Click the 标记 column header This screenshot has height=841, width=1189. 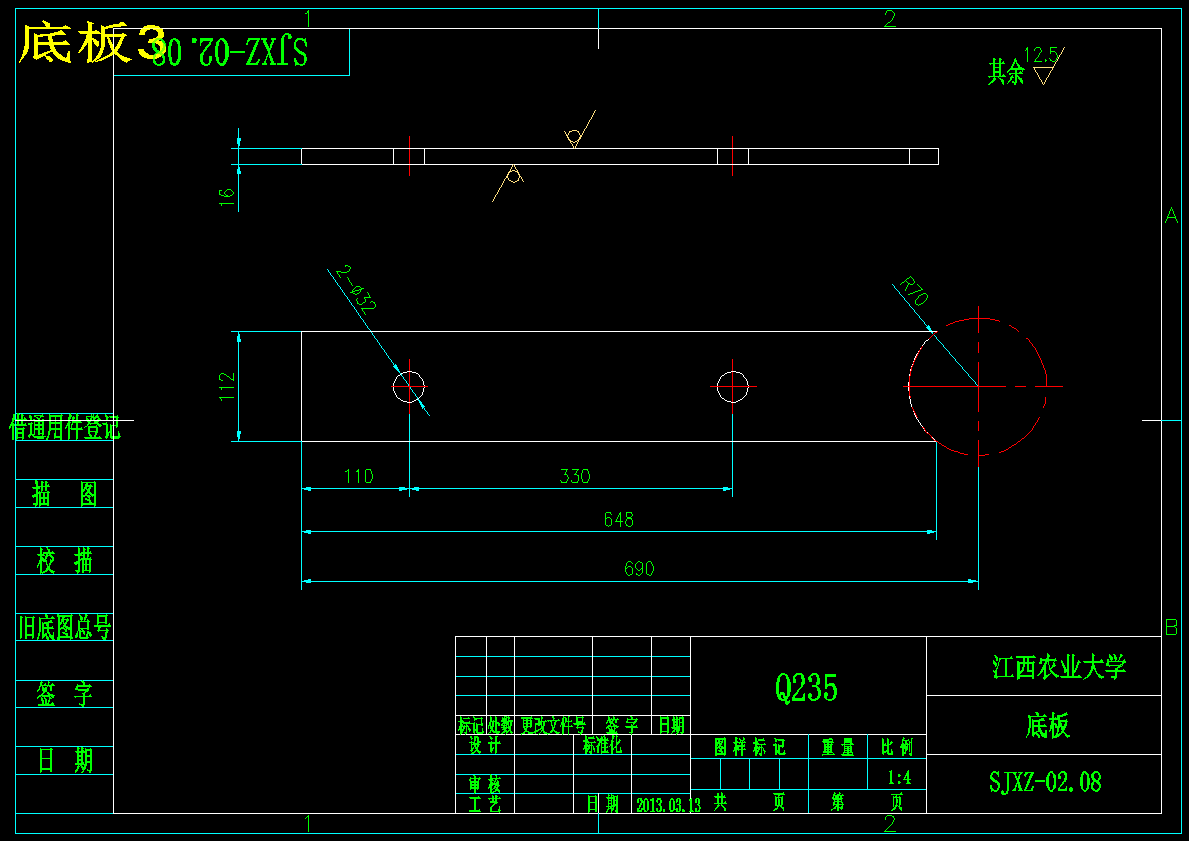point(470,726)
